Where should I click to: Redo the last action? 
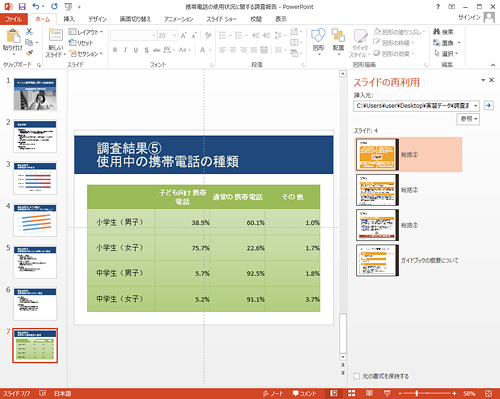(54, 6)
